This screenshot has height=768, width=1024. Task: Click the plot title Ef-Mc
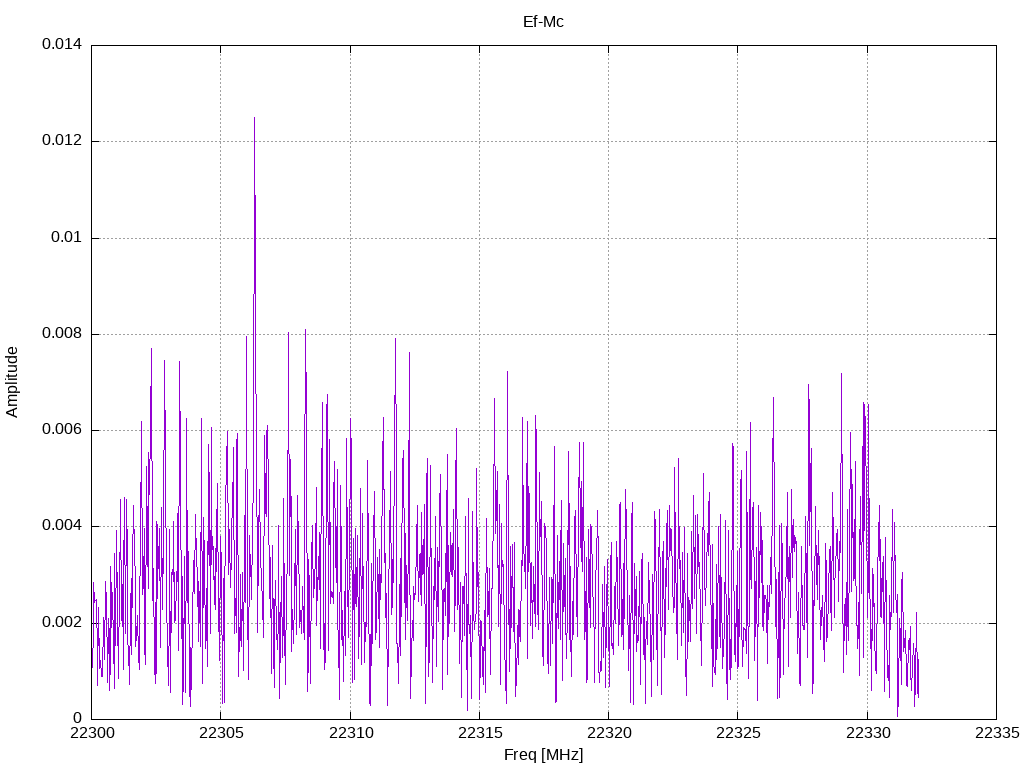(x=543, y=21)
